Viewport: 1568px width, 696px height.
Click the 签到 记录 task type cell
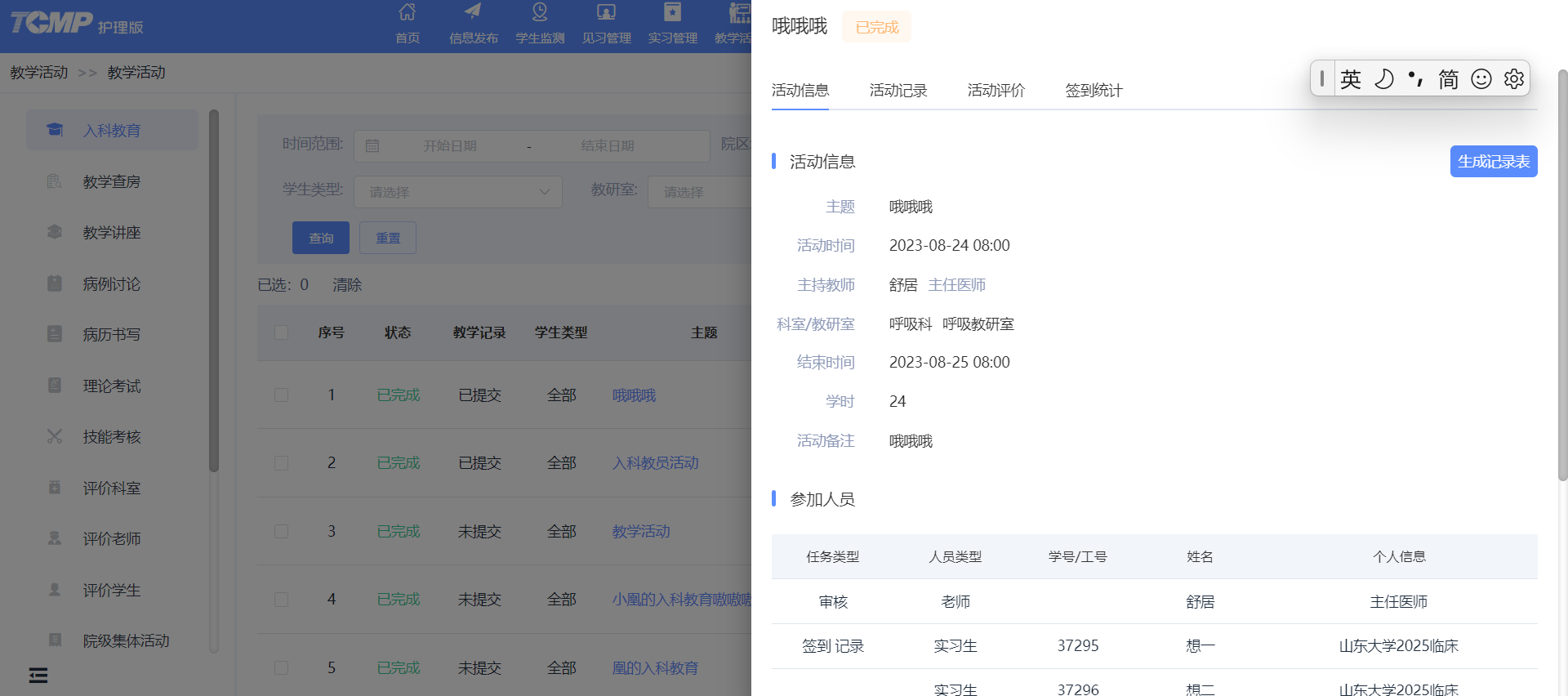(x=833, y=645)
